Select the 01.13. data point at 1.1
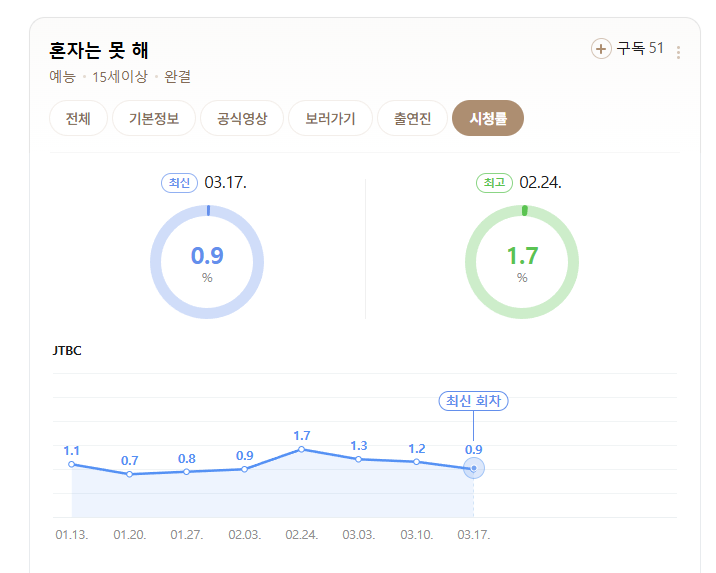716x573 pixels. point(72,464)
